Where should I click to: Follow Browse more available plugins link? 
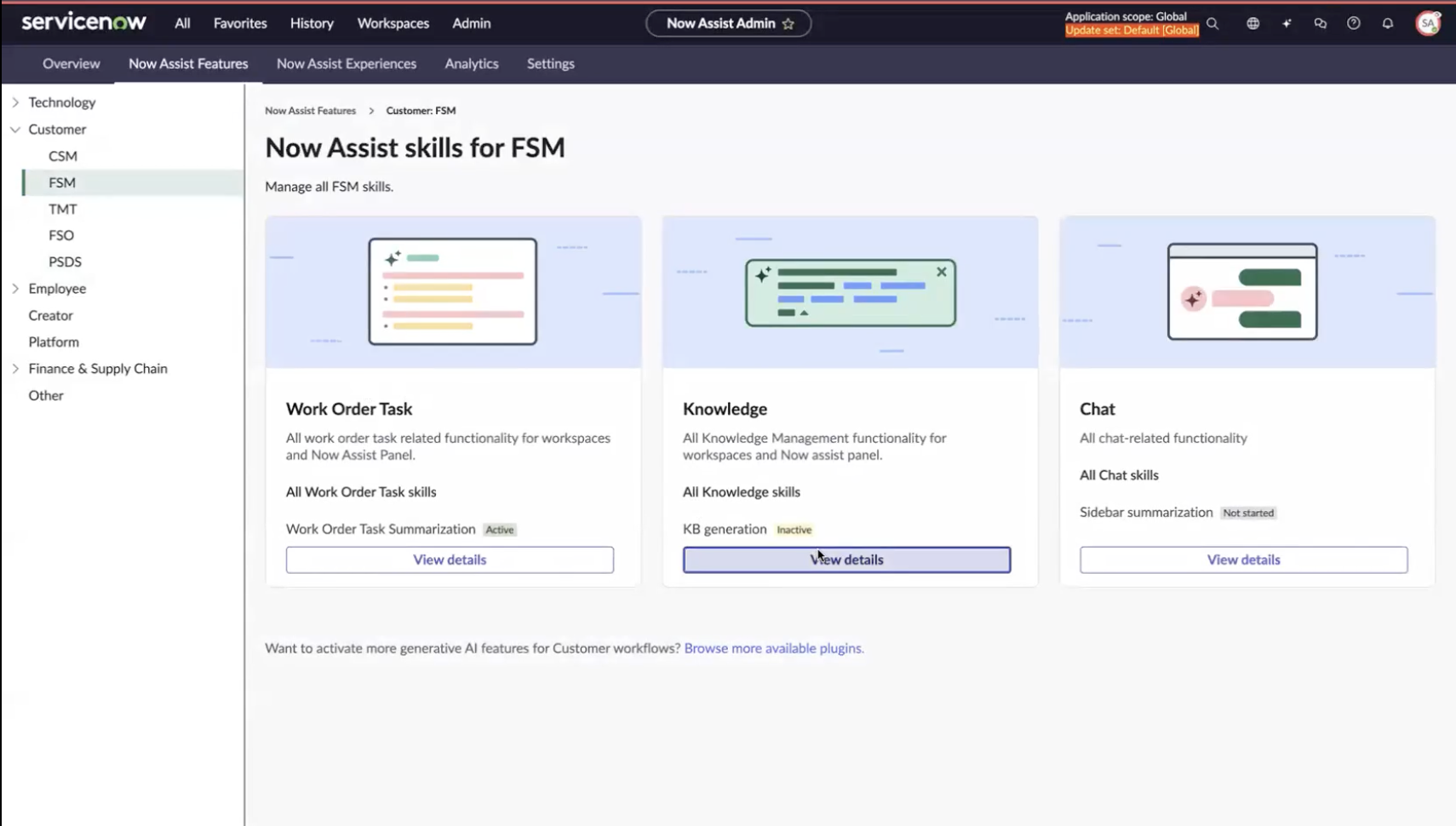[x=774, y=648]
